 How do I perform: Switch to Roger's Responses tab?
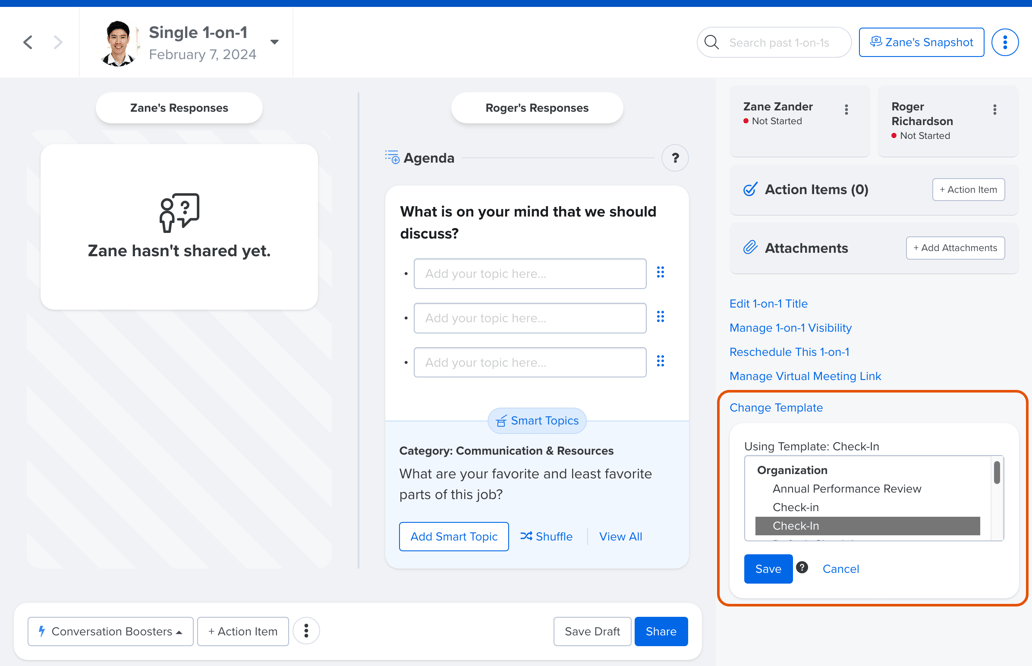(x=537, y=108)
